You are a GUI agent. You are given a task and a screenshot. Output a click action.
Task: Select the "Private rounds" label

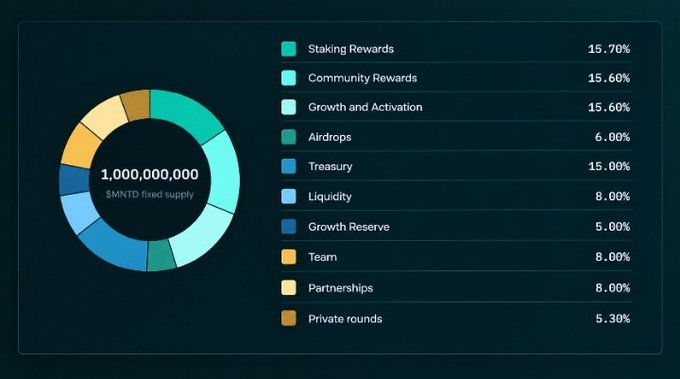(x=345, y=319)
